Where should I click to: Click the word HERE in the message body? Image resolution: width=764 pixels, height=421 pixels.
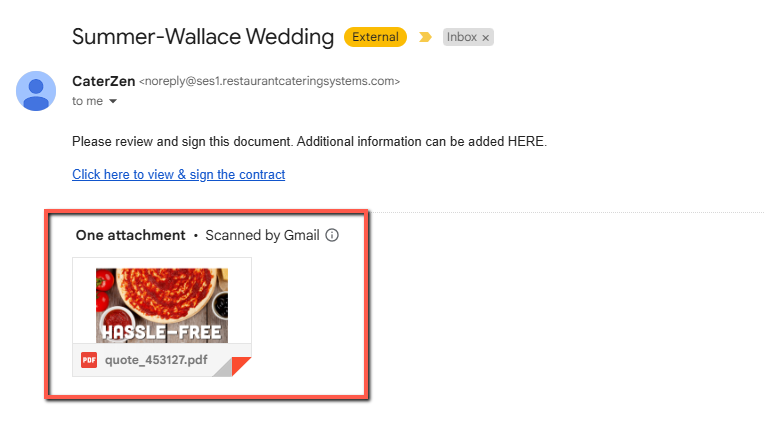point(525,142)
